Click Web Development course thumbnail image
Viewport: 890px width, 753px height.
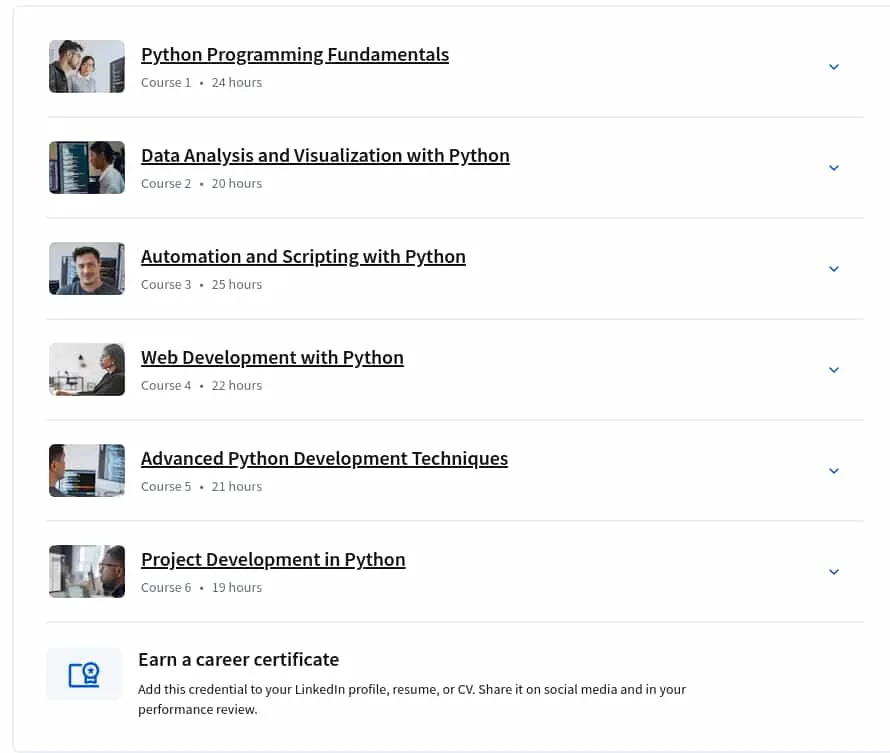point(87,369)
